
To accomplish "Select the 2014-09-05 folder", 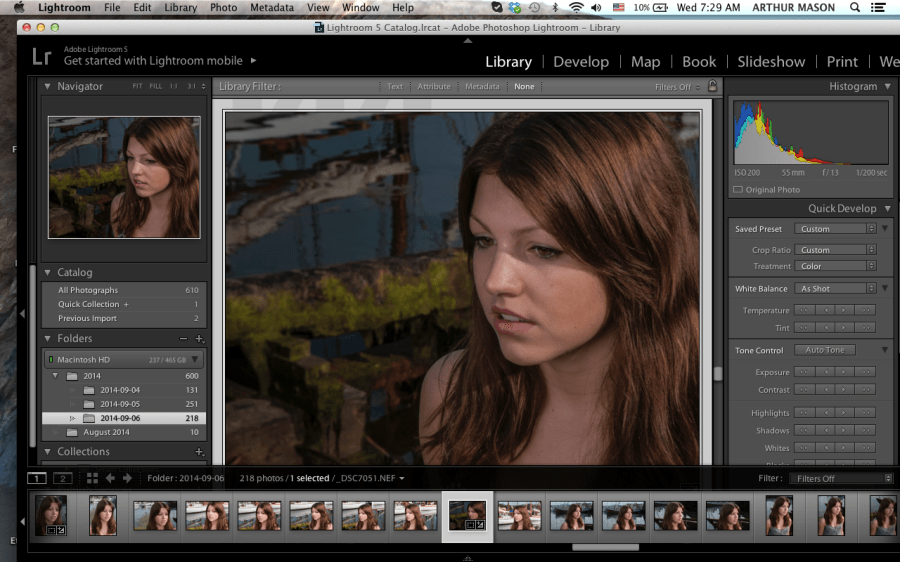I will point(120,404).
